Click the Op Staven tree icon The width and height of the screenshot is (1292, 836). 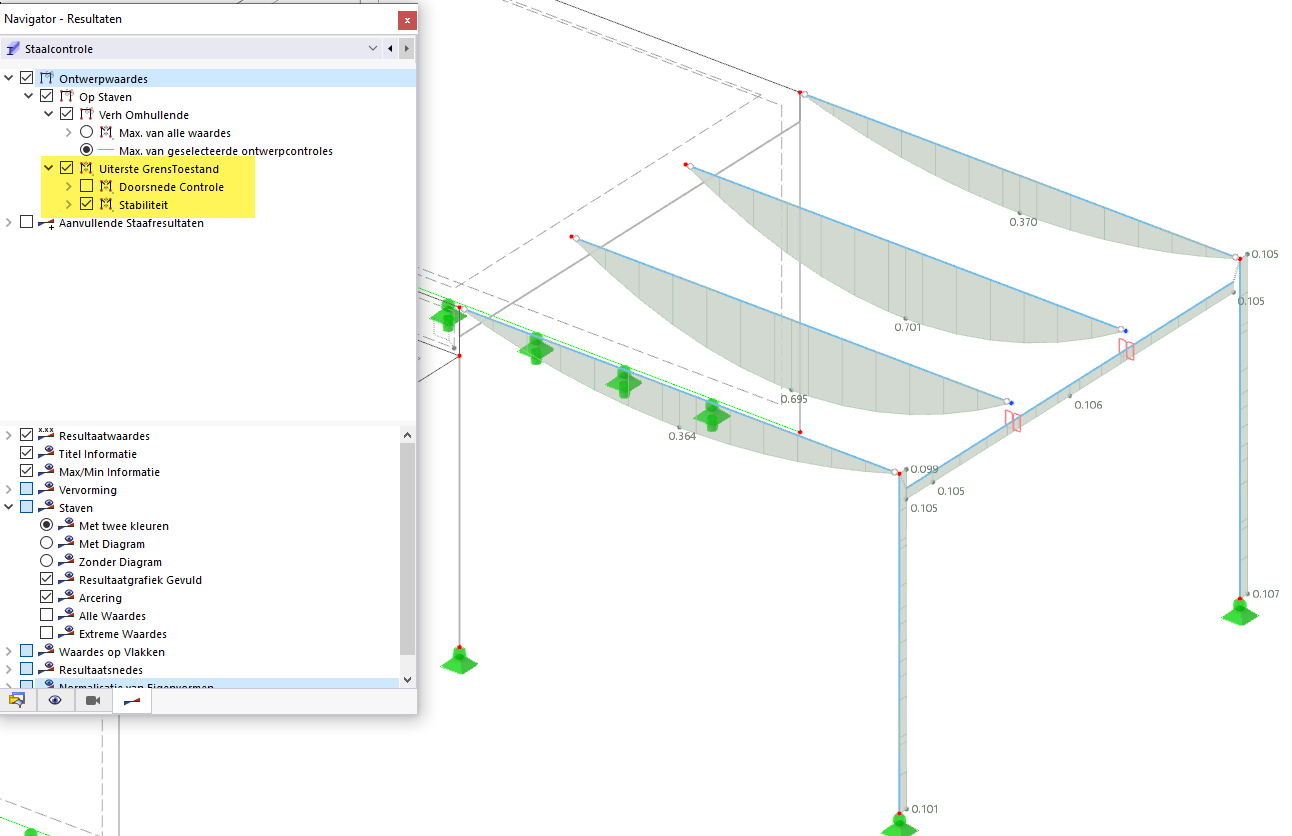point(67,97)
